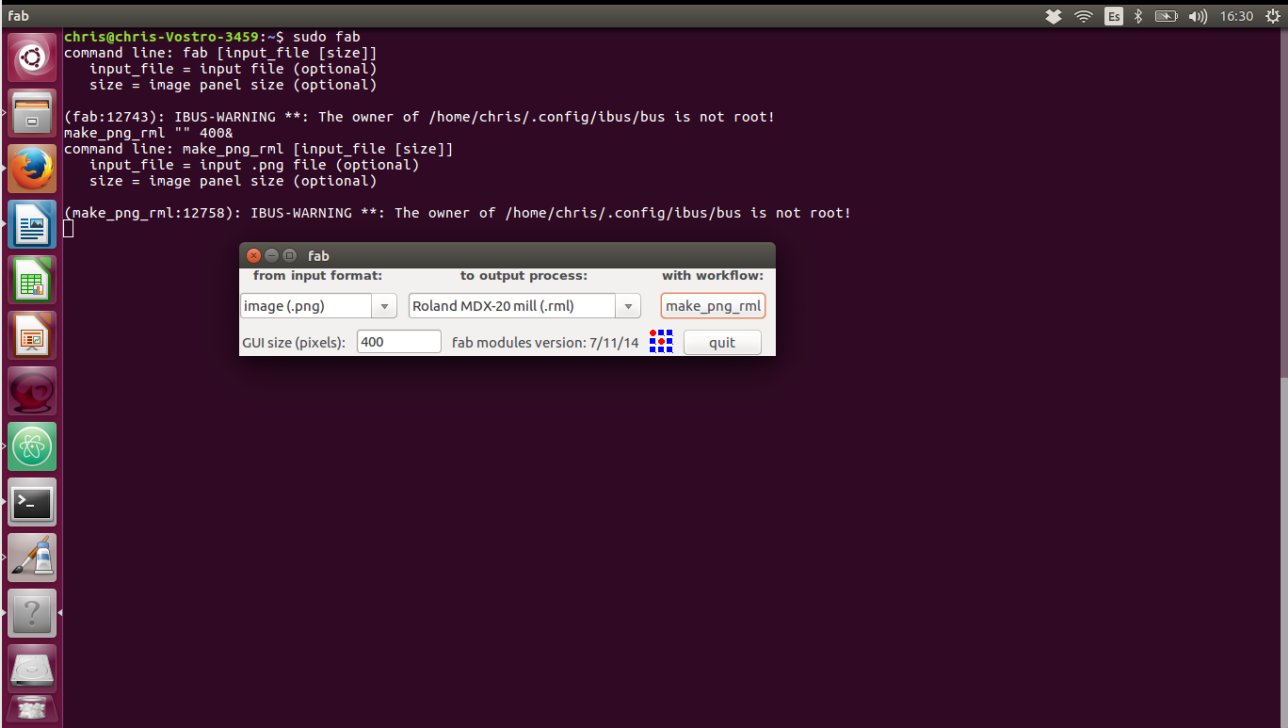Open LibreOffice Calc spreadsheet icon
The height and width of the screenshot is (728, 1288).
[x=32, y=280]
